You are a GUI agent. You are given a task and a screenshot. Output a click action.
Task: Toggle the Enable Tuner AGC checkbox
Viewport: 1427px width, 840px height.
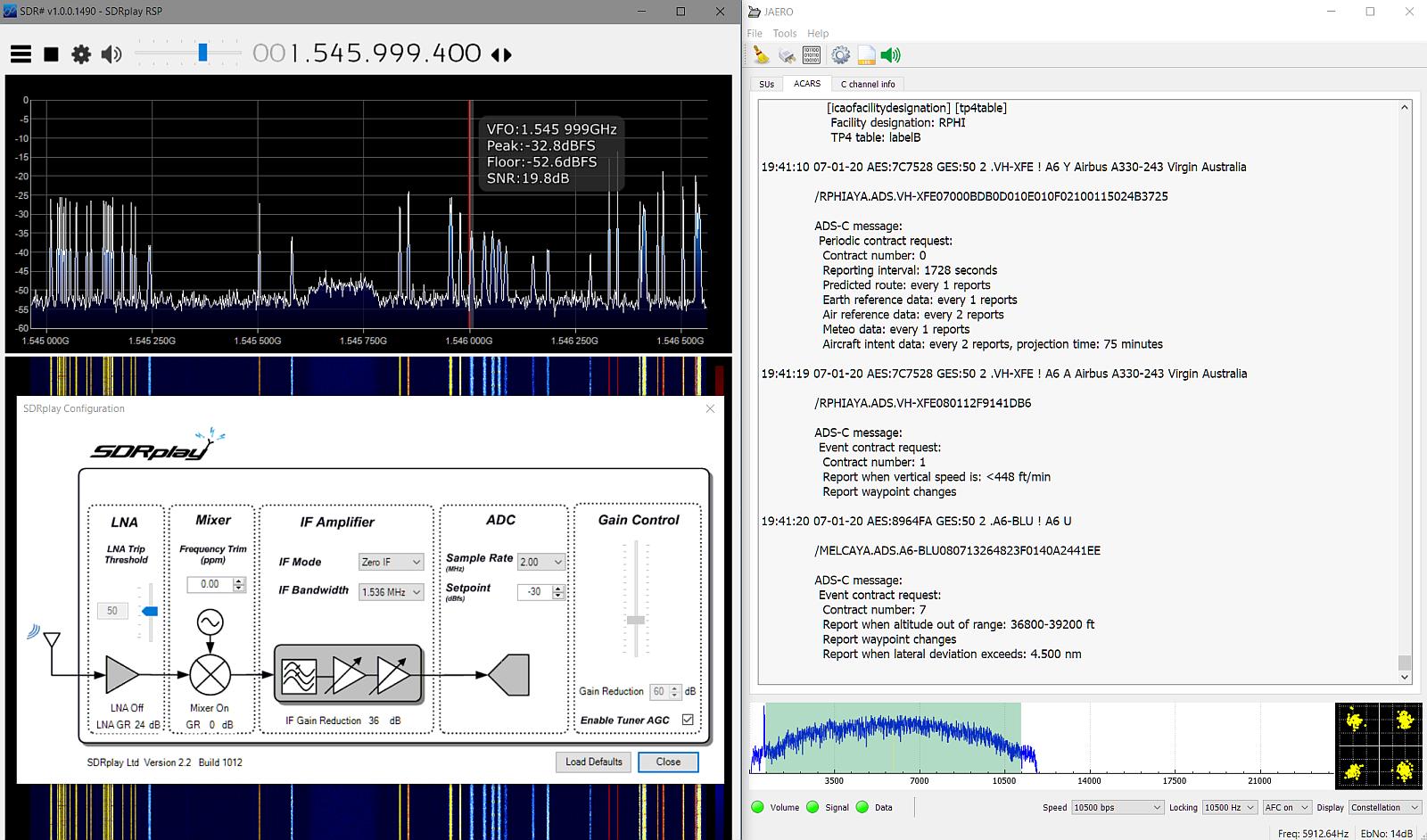coord(688,720)
